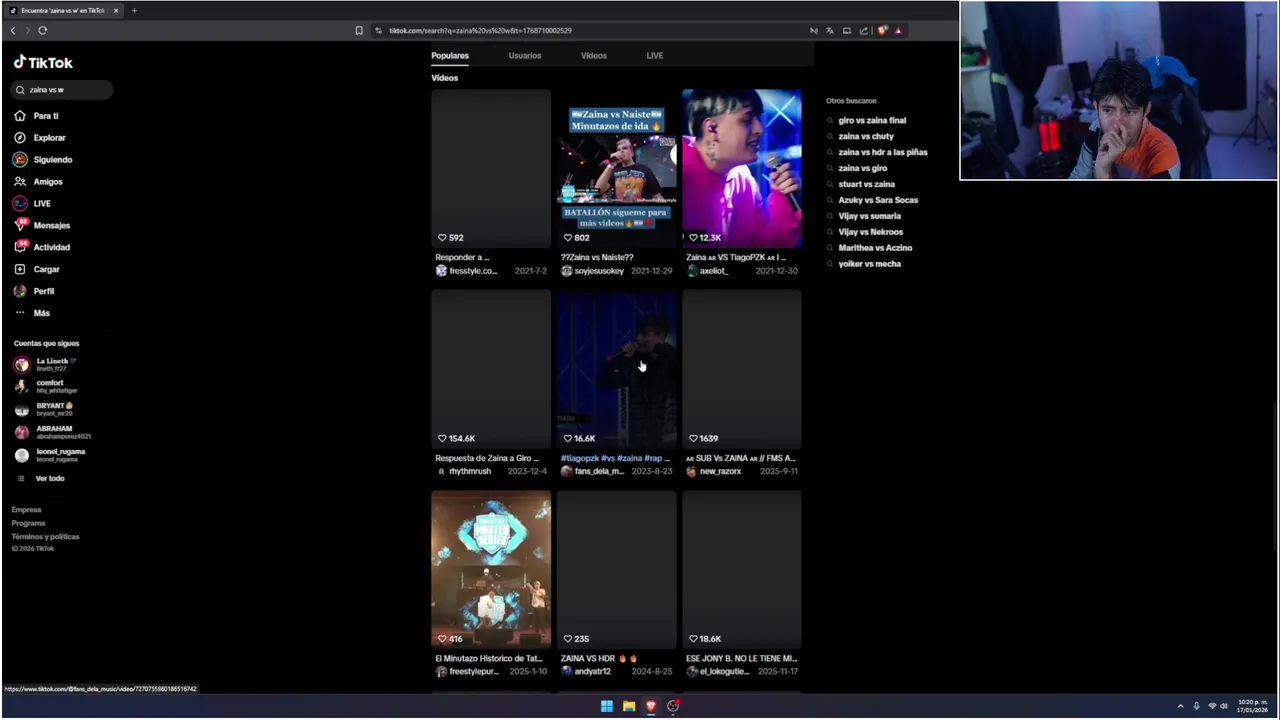Image resolution: width=1280 pixels, height=720 pixels.
Task: Expand Términos y políticas footer section
Action: point(45,537)
